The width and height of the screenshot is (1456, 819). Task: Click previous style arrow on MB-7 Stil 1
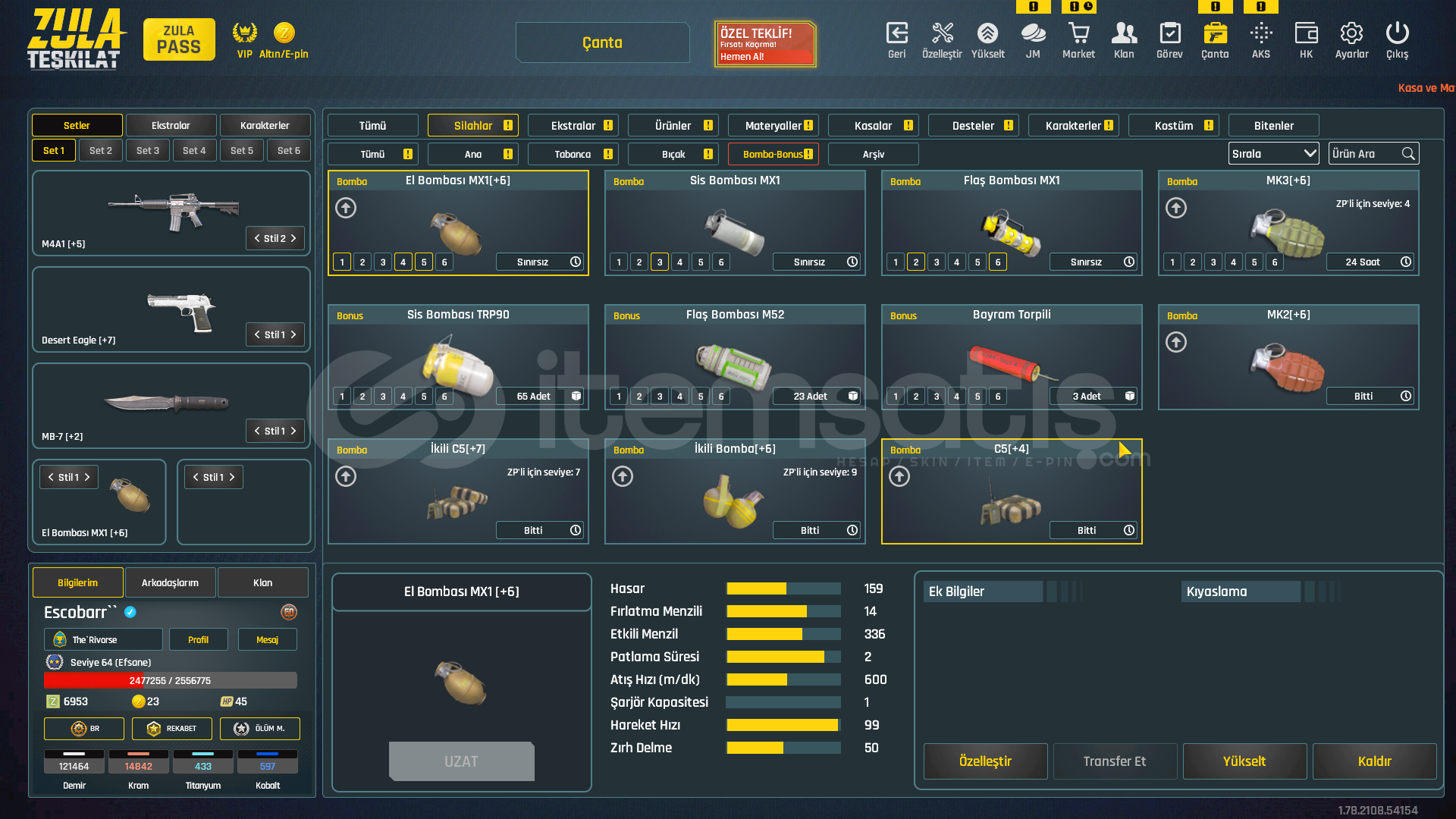pos(257,431)
